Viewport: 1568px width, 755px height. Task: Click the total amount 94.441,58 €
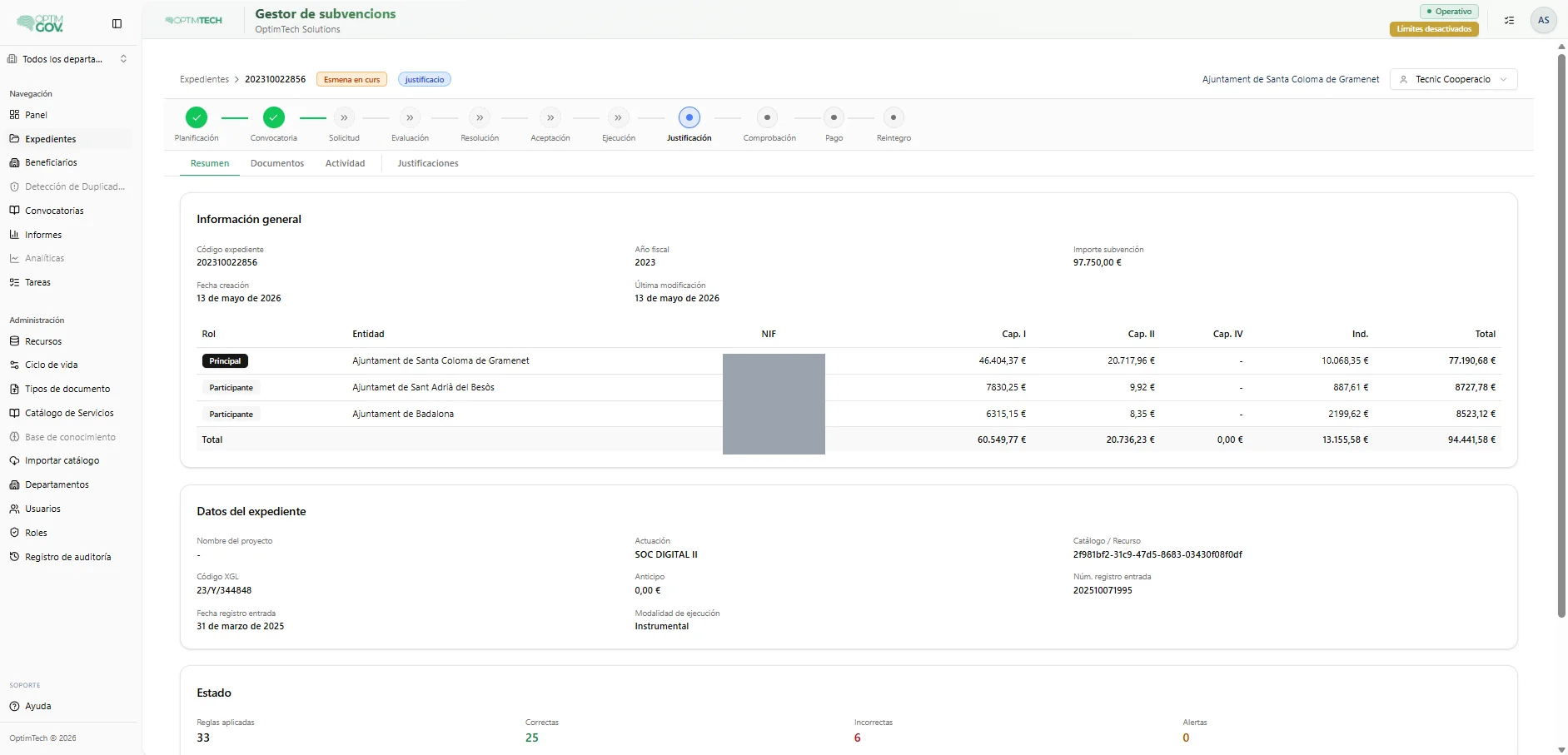pos(1471,440)
